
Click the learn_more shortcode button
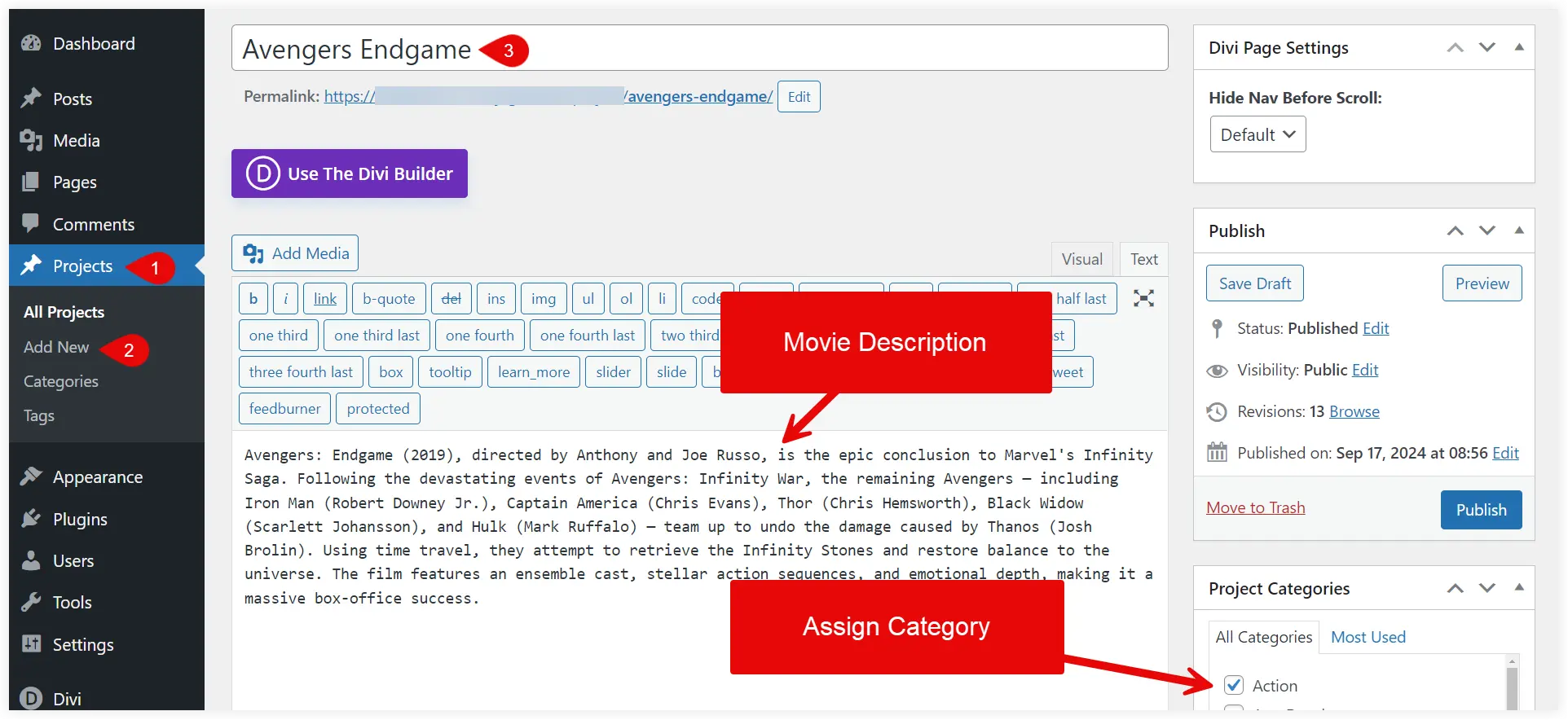534,372
